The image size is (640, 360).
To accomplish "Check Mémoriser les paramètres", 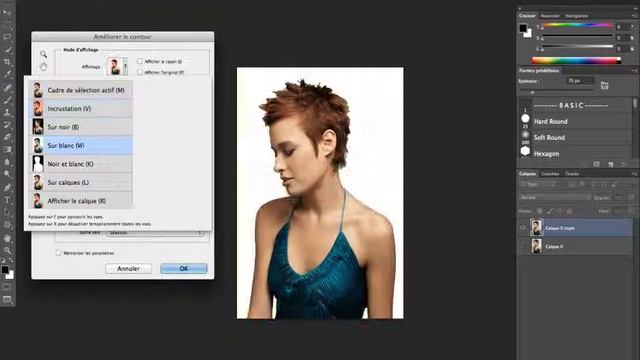I will click(58, 253).
